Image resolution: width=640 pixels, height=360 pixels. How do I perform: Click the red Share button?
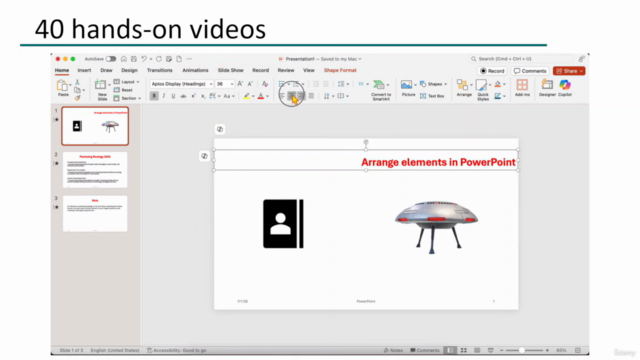tap(569, 71)
